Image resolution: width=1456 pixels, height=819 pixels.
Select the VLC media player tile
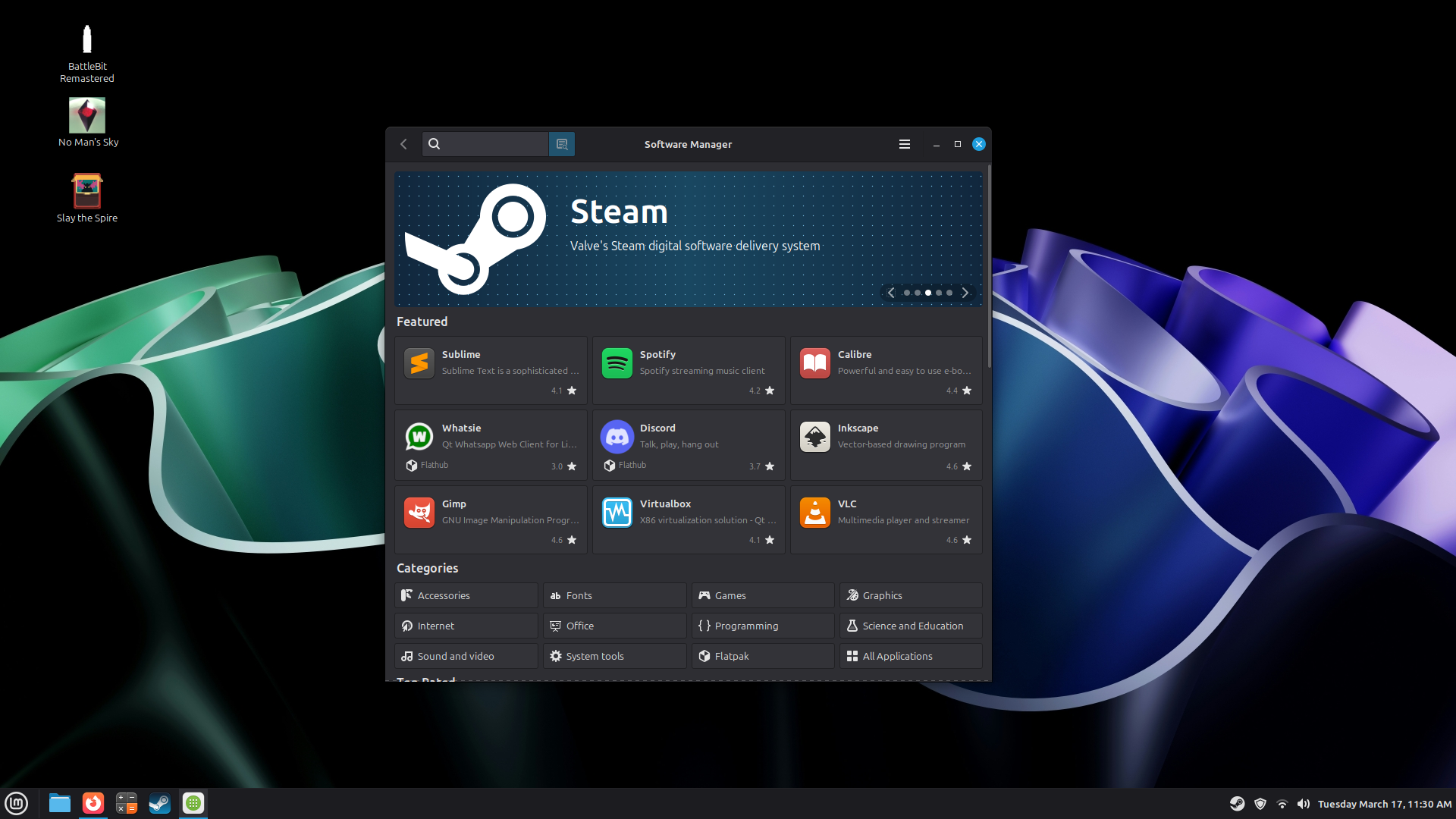pos(886,520)
